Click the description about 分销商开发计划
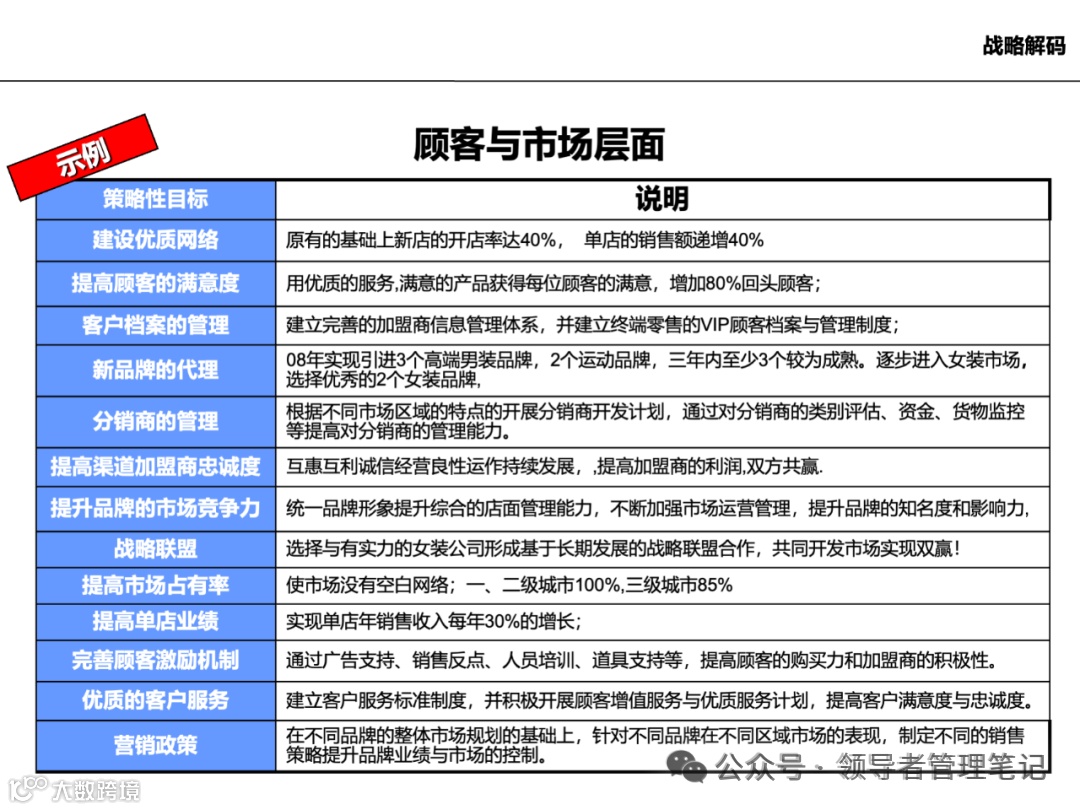The width and height of the screenshot is (1080, 810). (656, 421)
